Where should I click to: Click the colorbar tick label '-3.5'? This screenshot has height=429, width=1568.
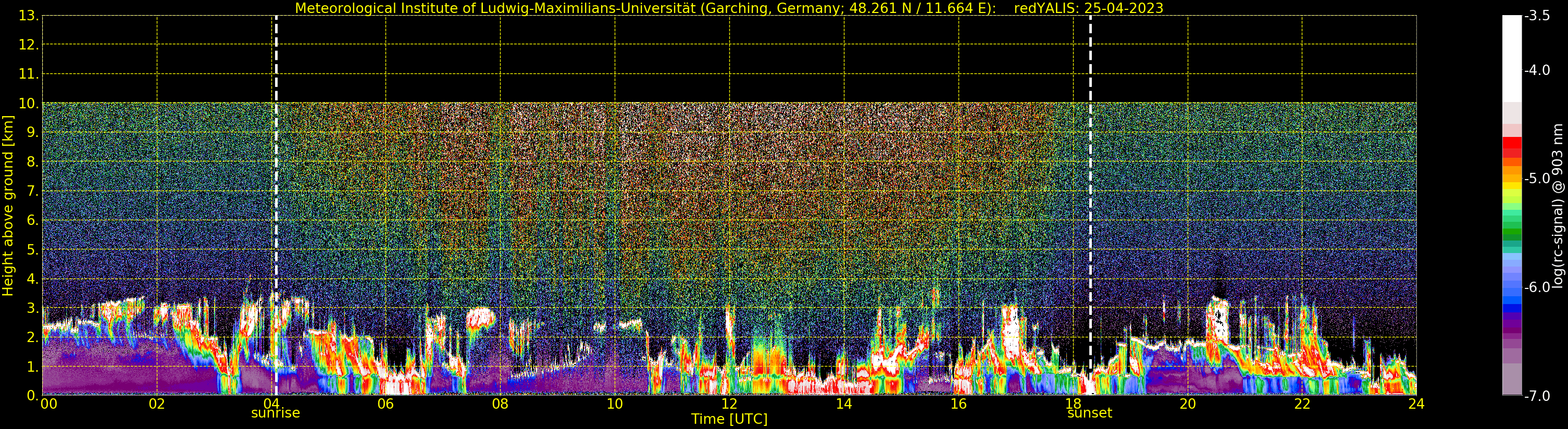coord(1538,16)
